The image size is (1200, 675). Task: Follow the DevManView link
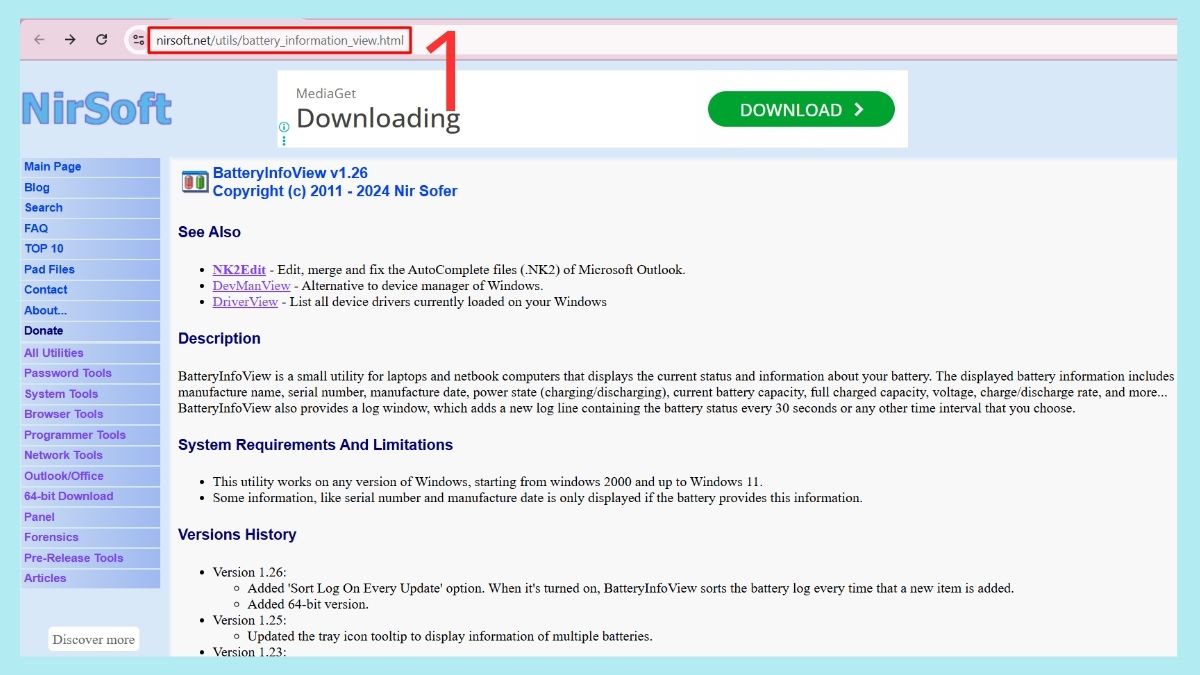pos(251,286)
